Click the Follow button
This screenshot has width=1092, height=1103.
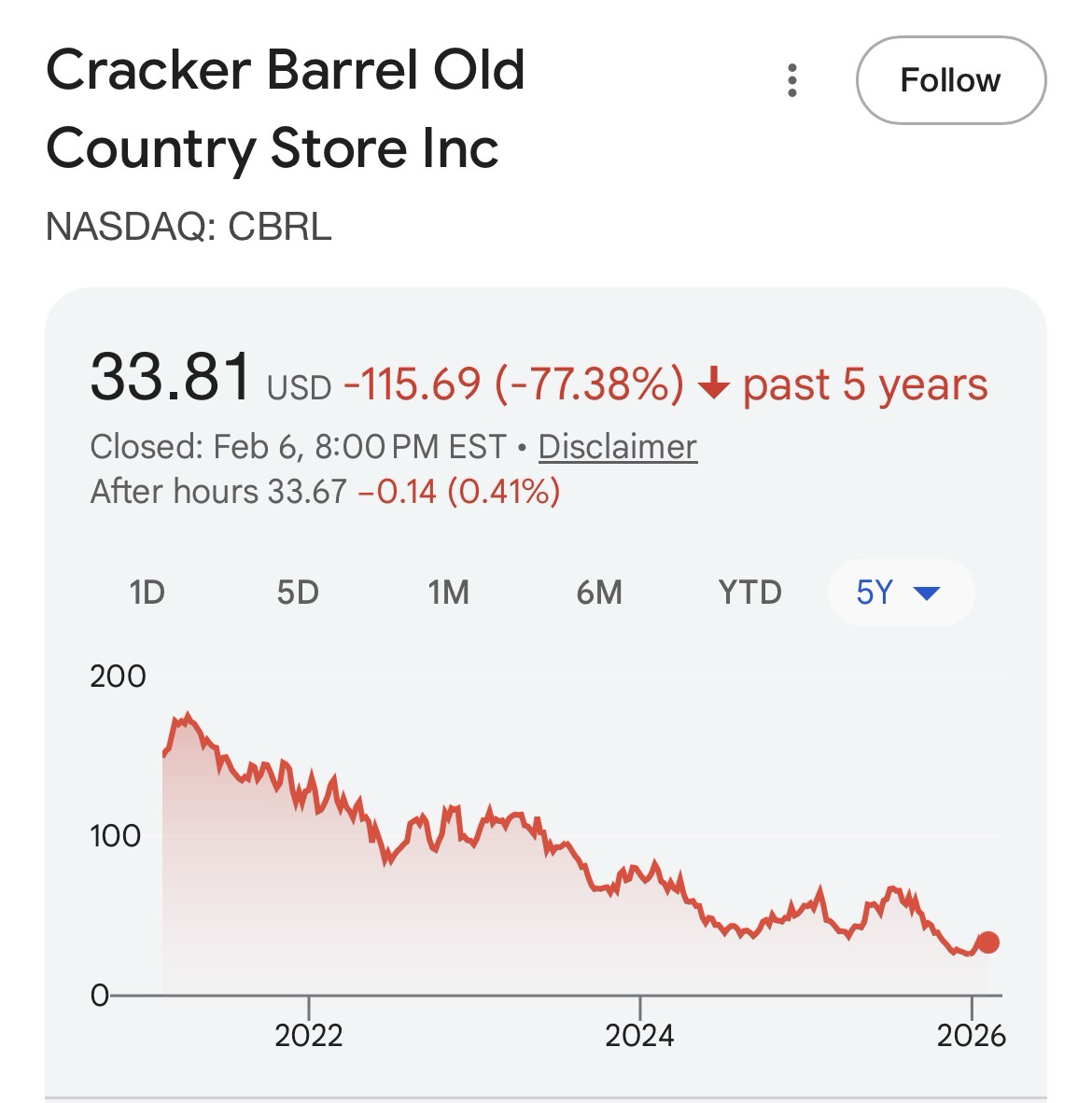coord(950,80)
